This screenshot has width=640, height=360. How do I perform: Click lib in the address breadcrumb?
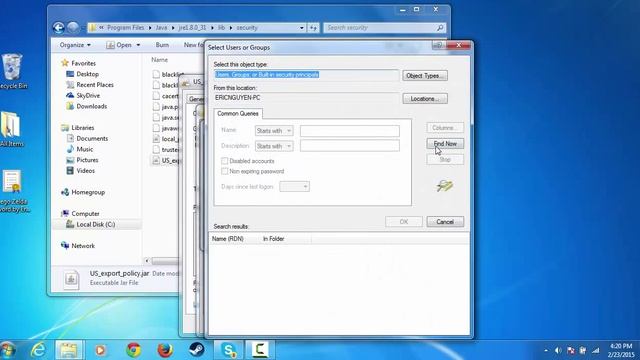point(221,28)
